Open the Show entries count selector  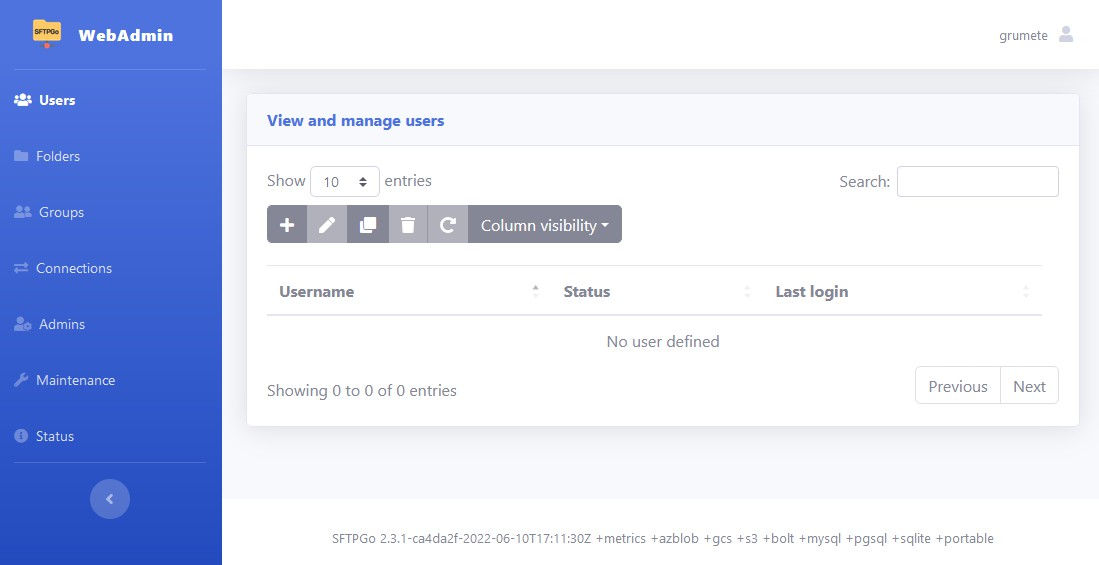pos(345,182)
